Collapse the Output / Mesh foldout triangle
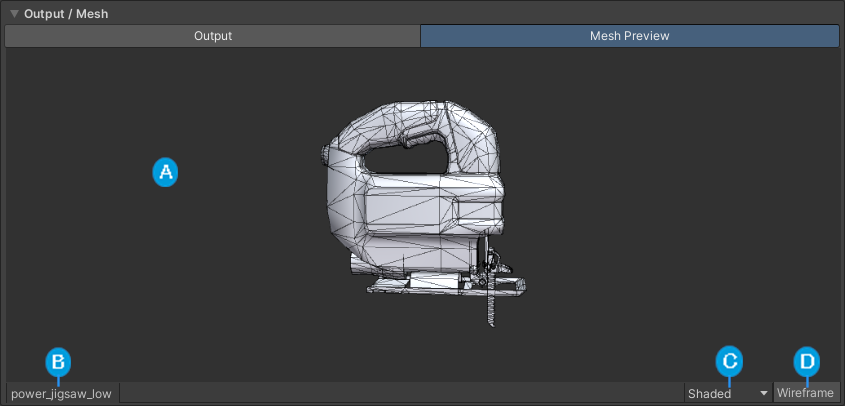The height and width of the screenshot is (406, 845). pyautogui.click(x=14, y=14)
